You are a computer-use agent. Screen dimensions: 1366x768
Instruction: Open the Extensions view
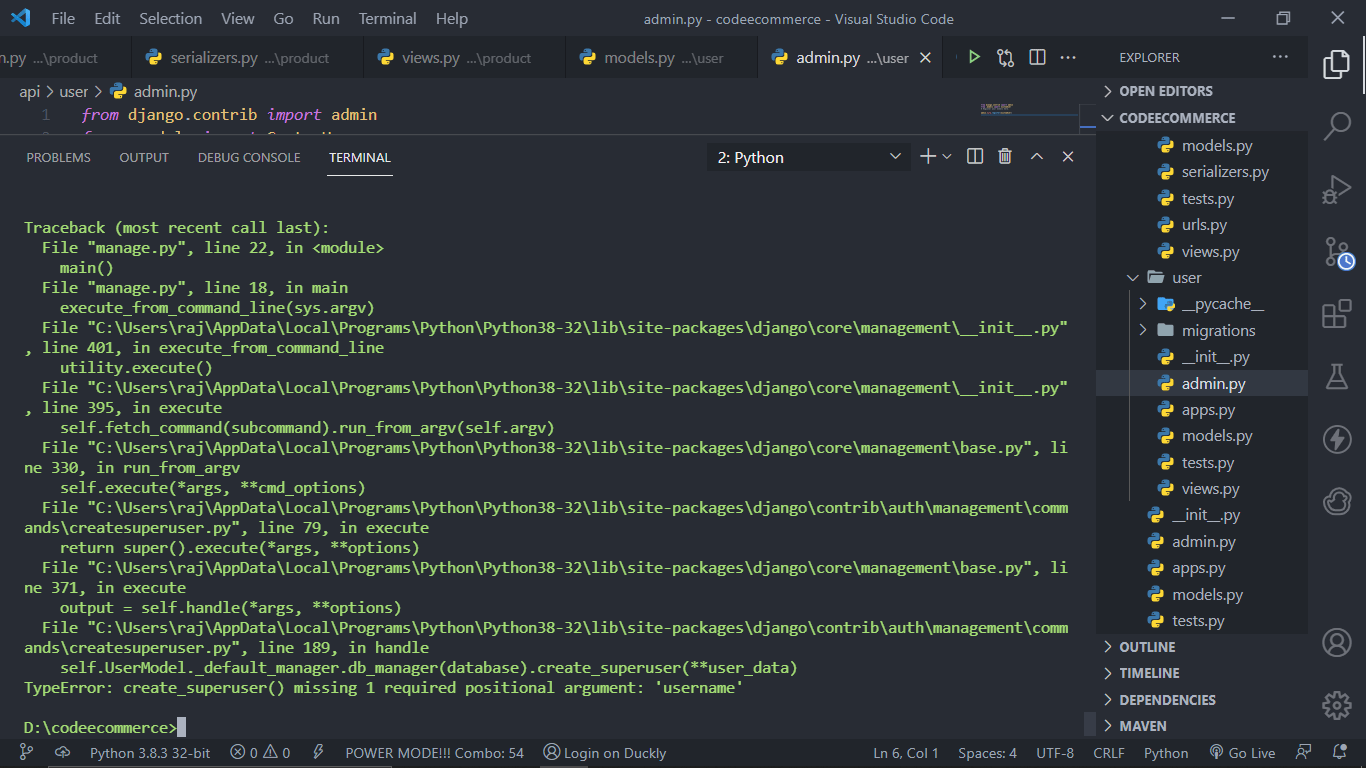coord(1337,314)
